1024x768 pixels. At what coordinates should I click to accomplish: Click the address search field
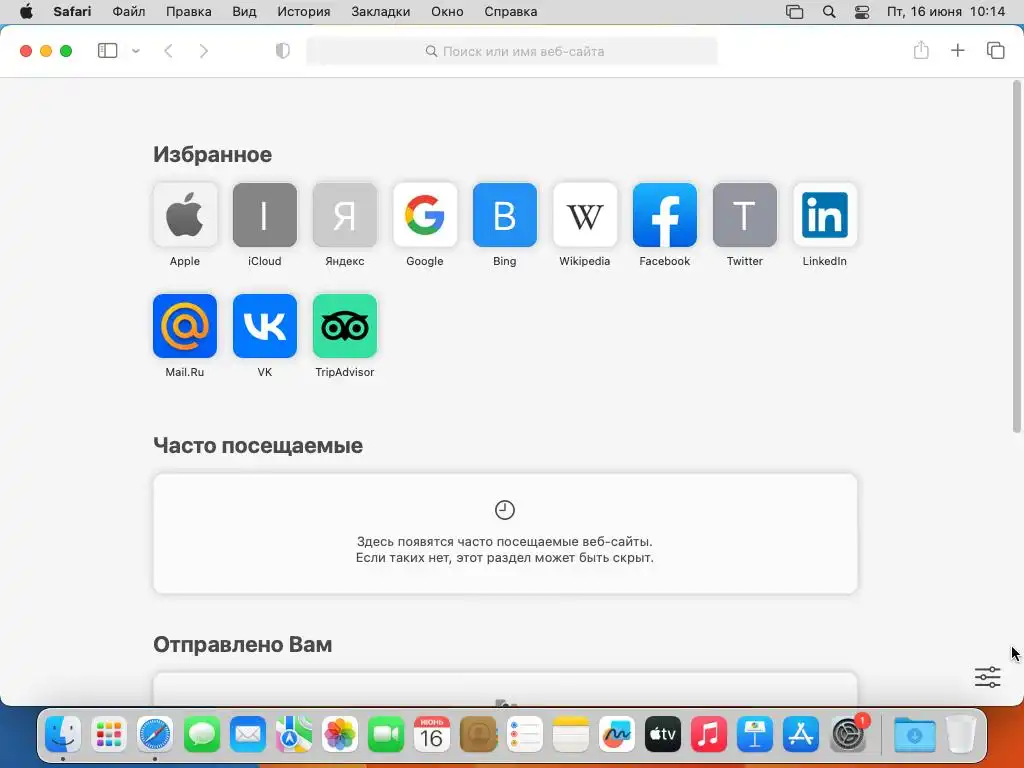(512, 51)
